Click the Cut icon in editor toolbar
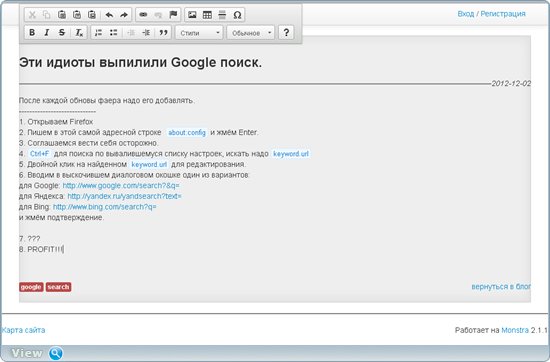The image size is (550, 362). [x=32, y=15]
